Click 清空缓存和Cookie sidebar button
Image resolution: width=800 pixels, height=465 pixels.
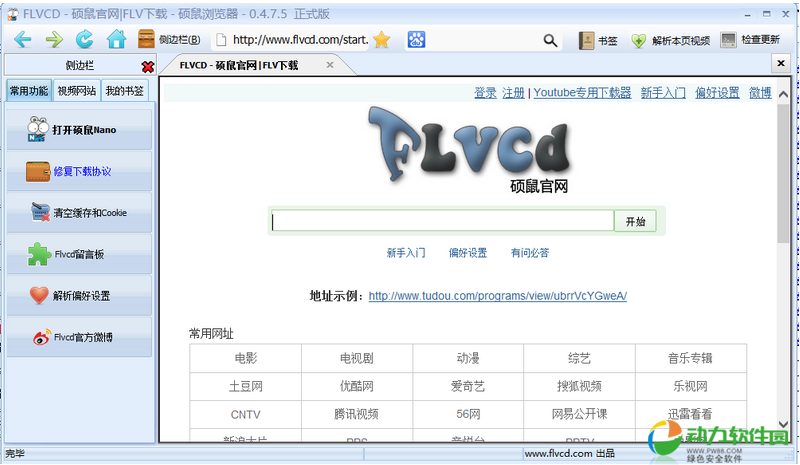80,213
